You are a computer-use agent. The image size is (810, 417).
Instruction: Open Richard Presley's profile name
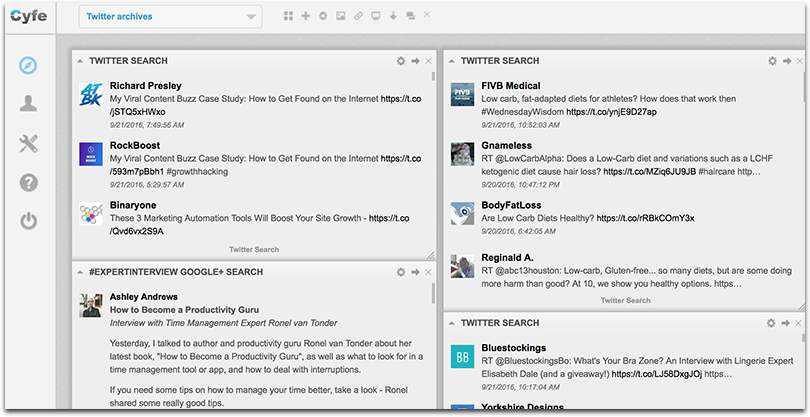coord(146,86)
